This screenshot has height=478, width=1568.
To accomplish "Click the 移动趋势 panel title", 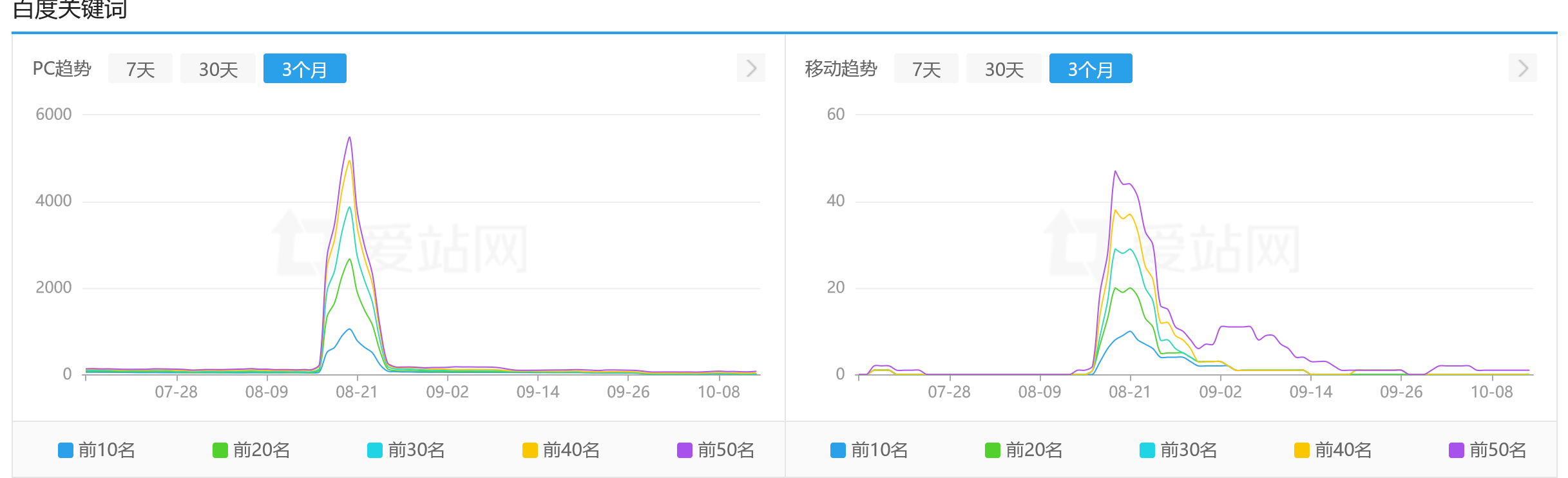I will [841, 68].
